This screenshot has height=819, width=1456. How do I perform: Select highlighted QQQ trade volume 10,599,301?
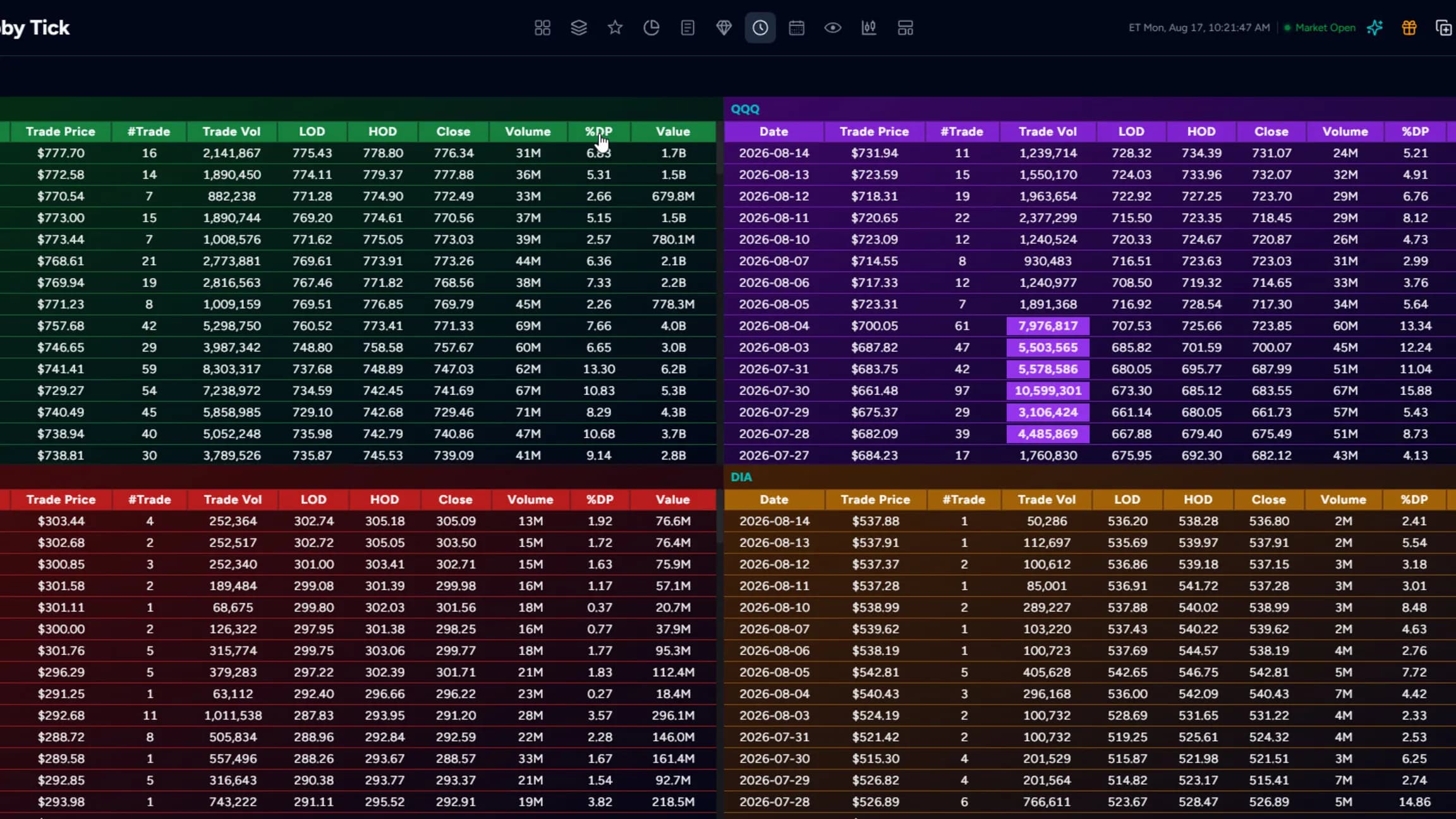coord(1048,391)
